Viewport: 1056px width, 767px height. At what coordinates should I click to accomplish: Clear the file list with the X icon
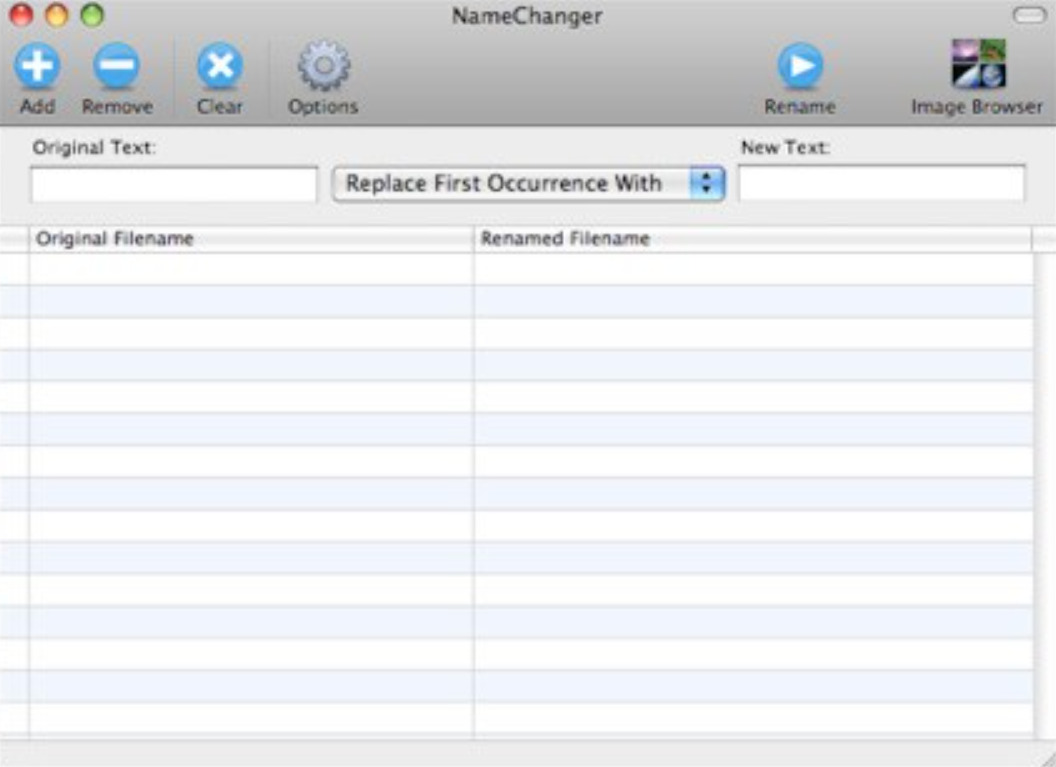click(220, 66)
